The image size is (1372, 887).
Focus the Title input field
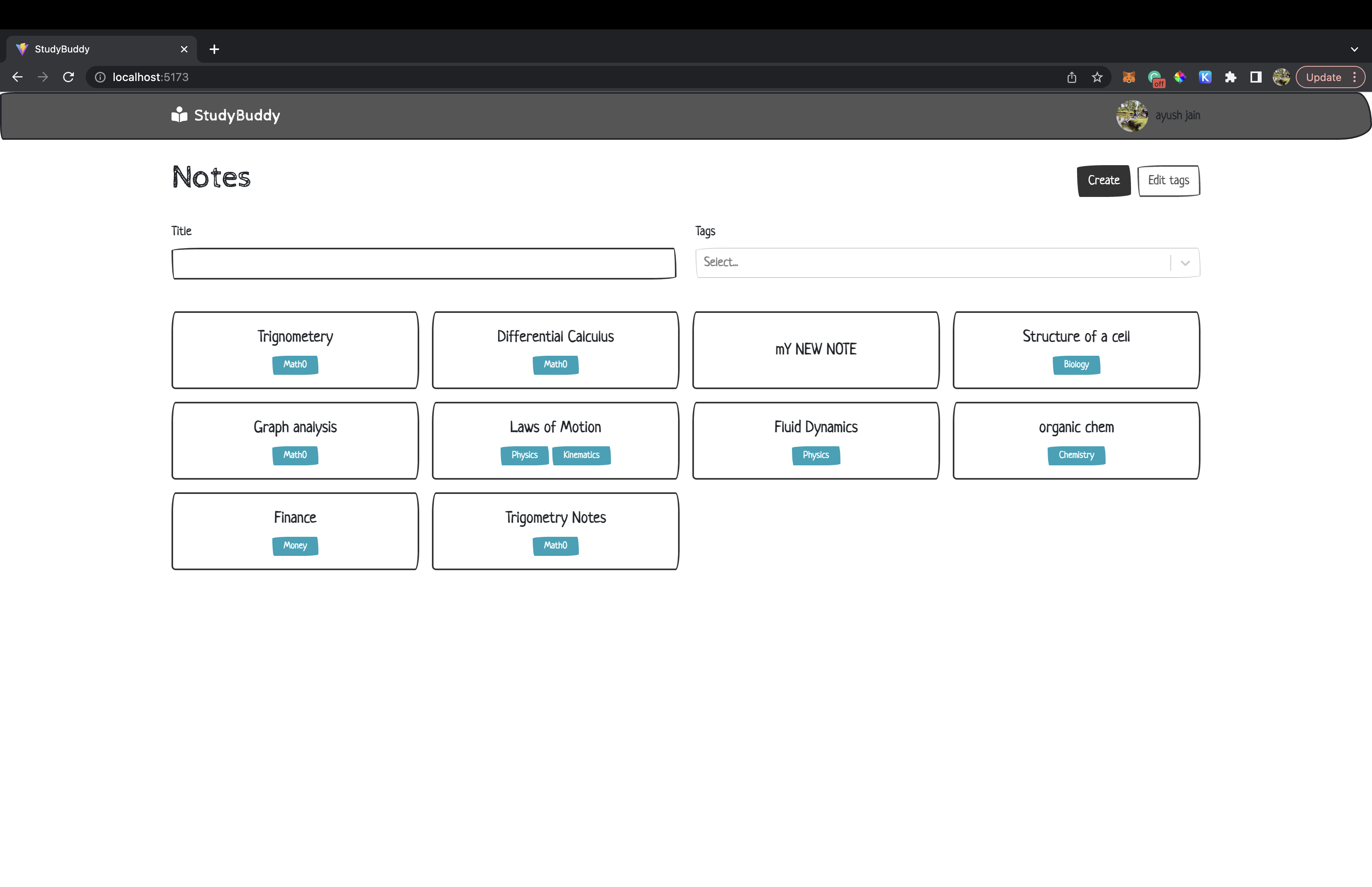[424, 264]
